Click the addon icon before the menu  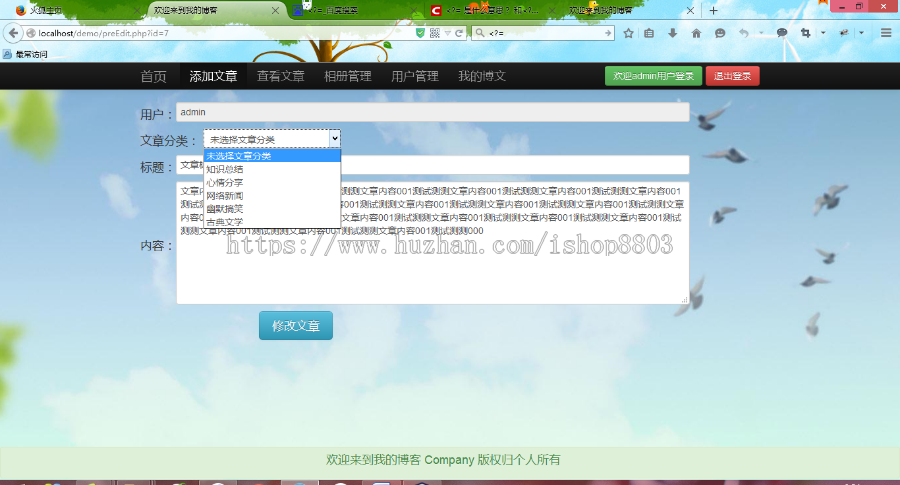click(x=844, y=33)
